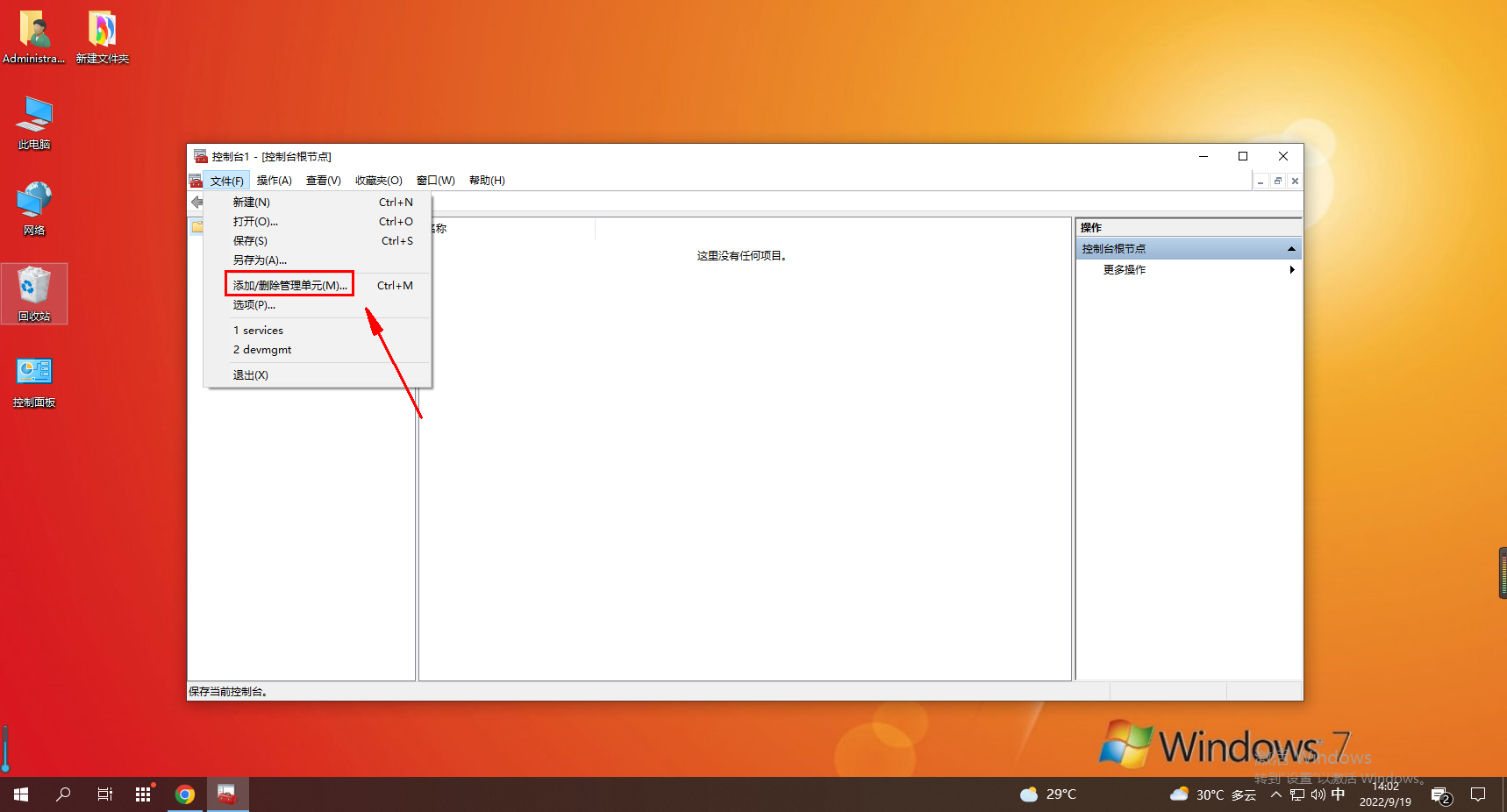1507x812 pixels.
Task: Click the MMC document icon beside the 文件(F) menu
Action: pyautogui.click(x=196, y=181)
